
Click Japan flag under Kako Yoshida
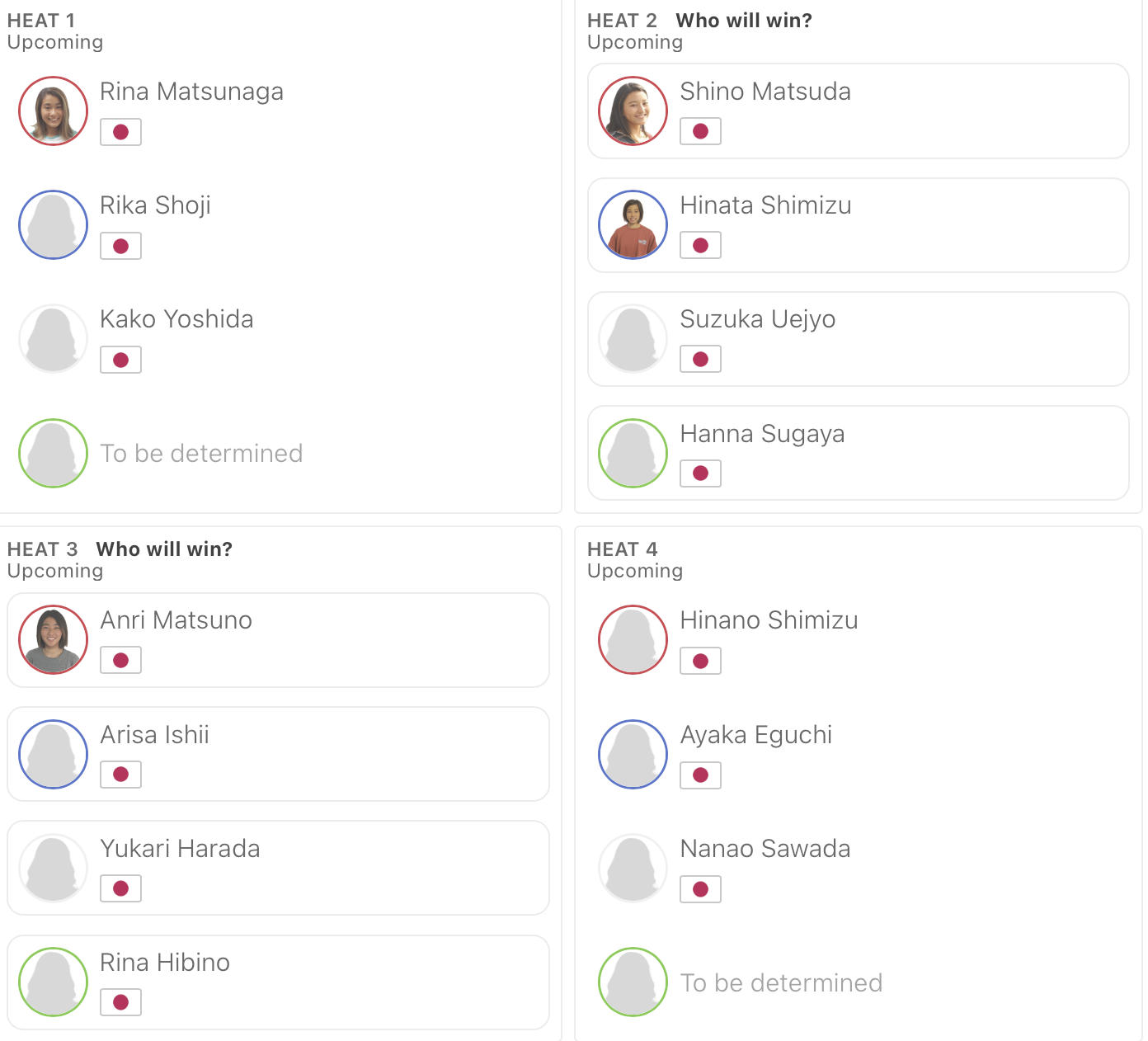tap(121, 360)
